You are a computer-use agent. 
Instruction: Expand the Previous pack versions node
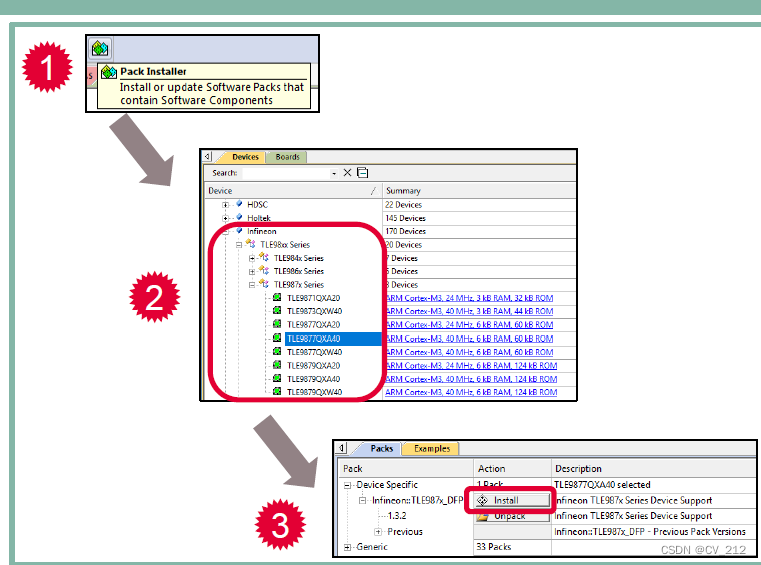[x=378, y=532]
